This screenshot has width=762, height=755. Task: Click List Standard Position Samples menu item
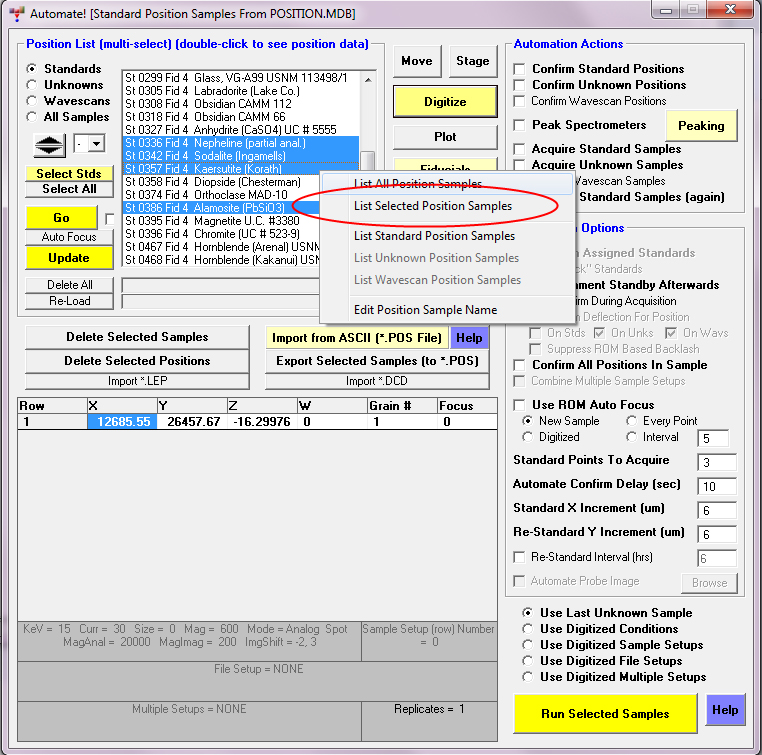tap(434, 236)
